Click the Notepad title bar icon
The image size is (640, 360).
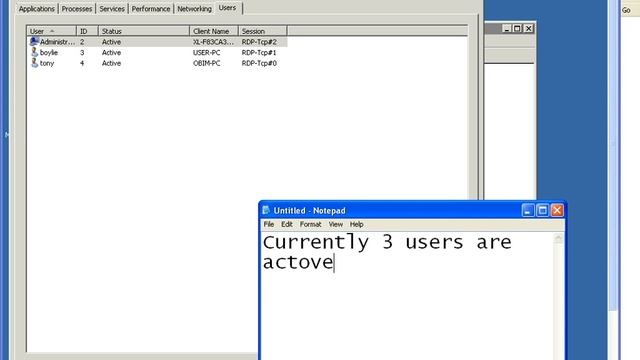(266, 210)
